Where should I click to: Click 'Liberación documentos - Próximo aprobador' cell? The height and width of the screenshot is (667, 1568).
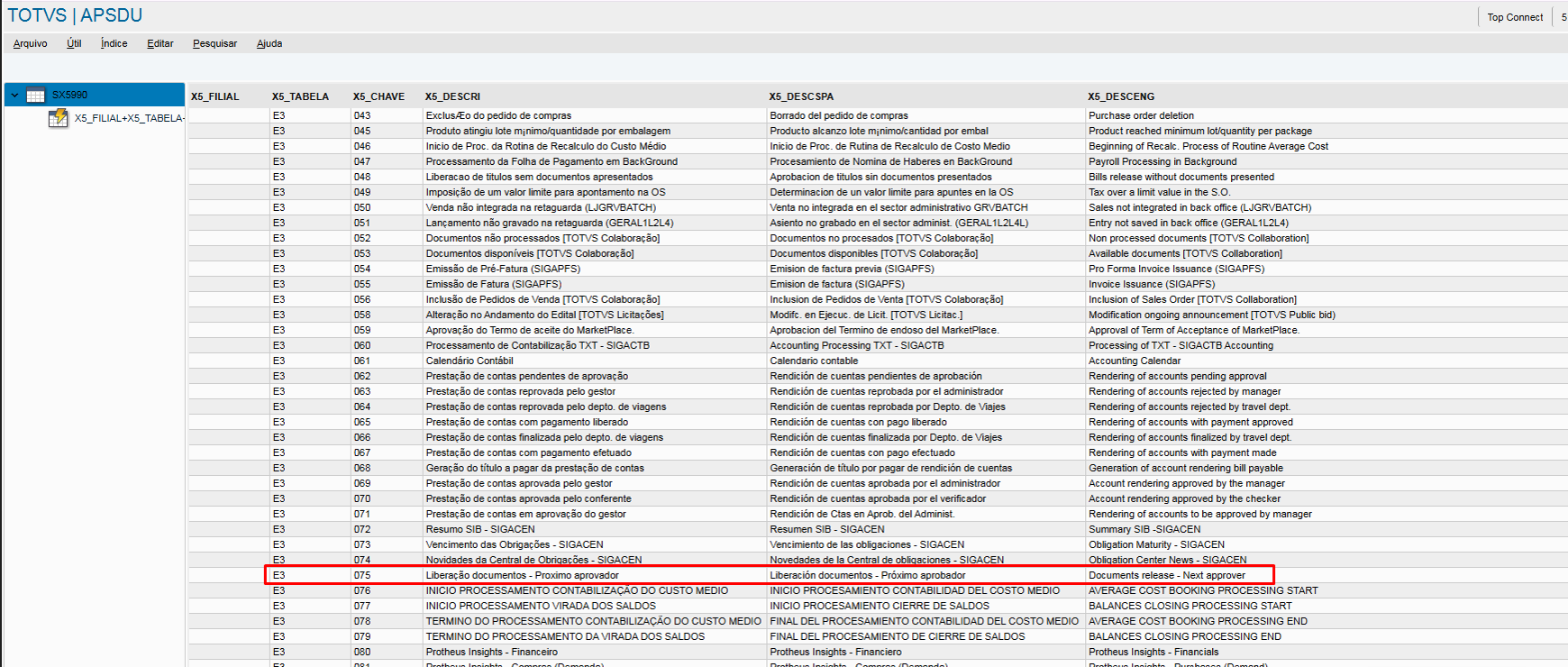[x=926, y=575]
